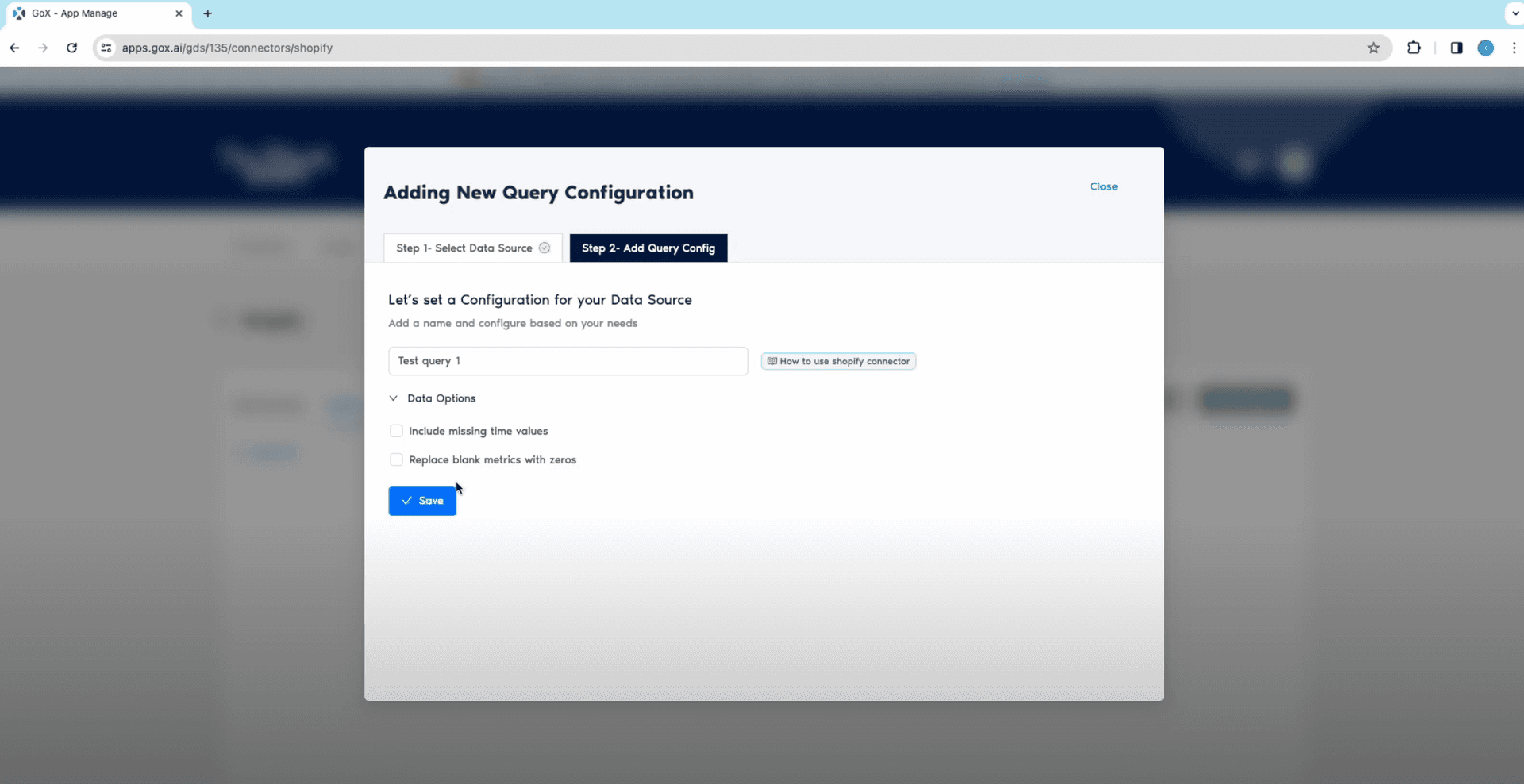1524x784 pixels.
Task: Open the tab search dropdown arrow
Action: [x=1514, y=13]
